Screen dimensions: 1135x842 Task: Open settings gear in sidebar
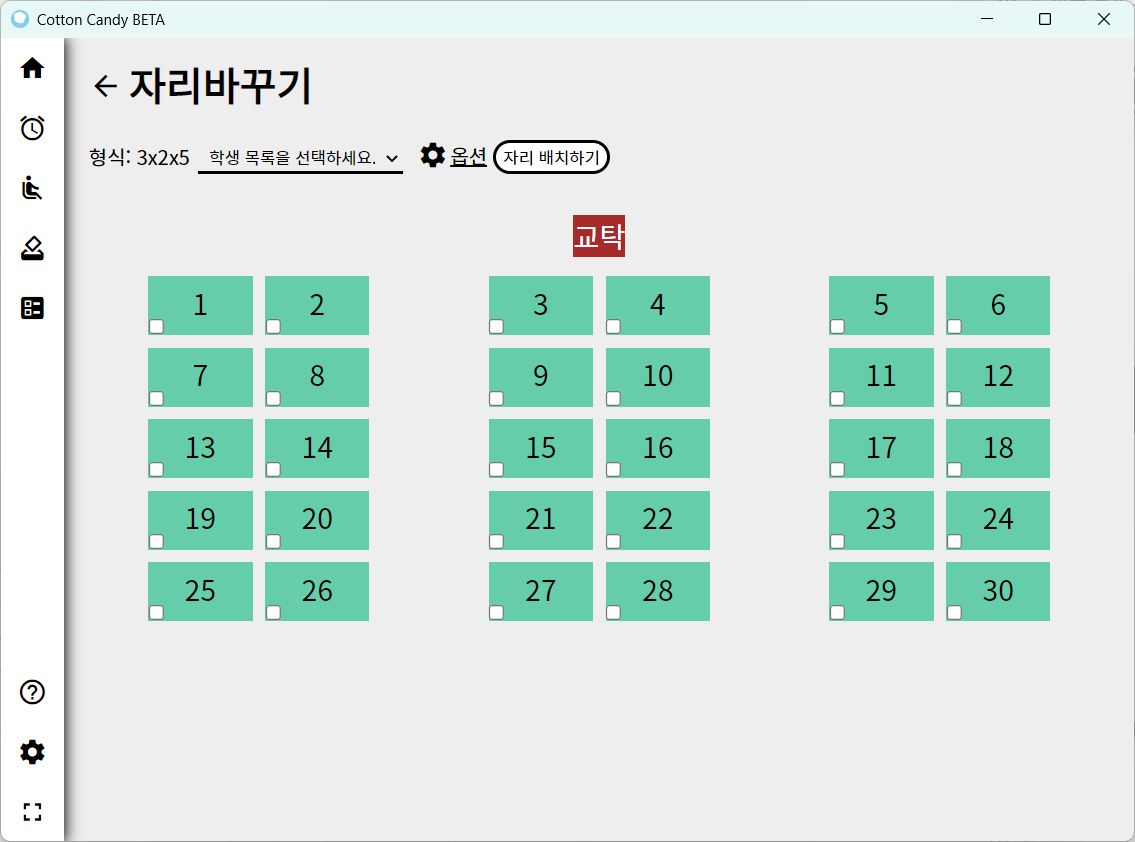[32, 752]
